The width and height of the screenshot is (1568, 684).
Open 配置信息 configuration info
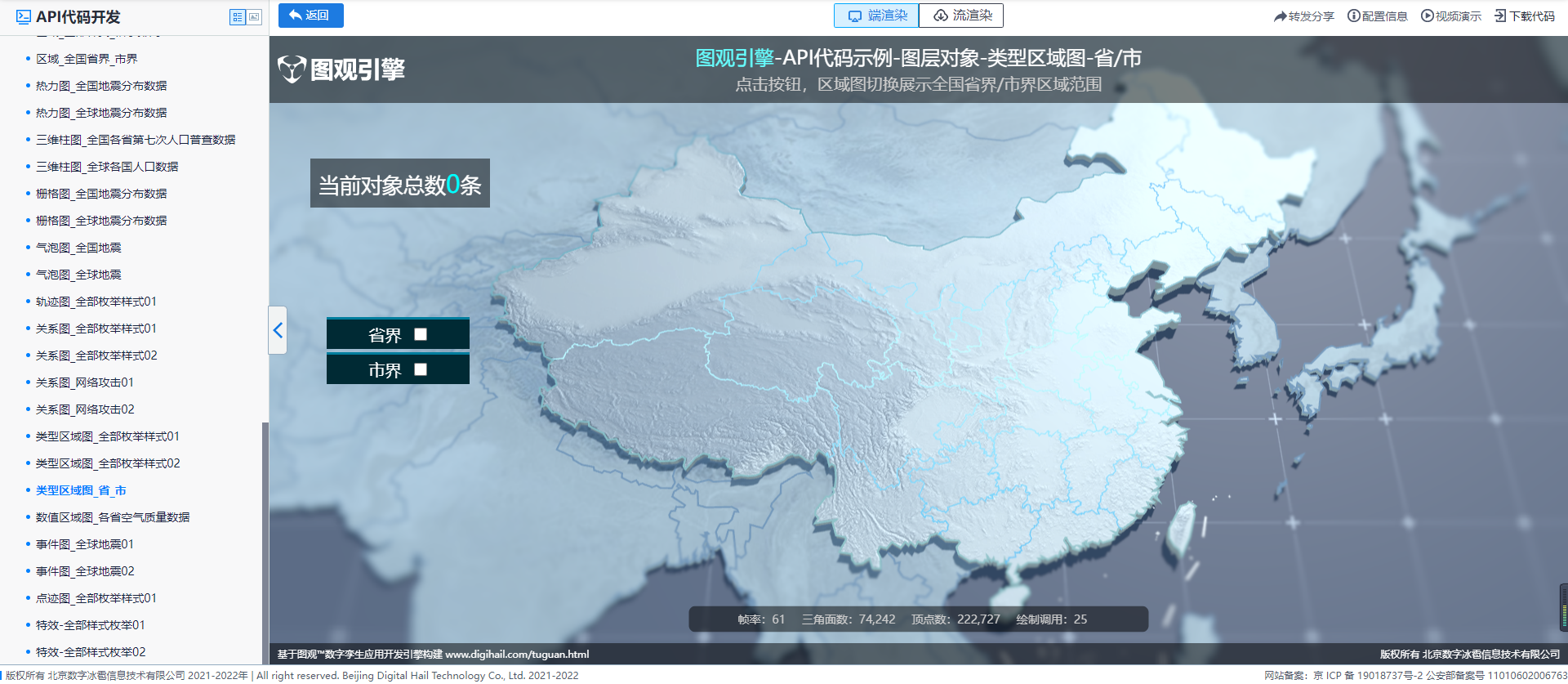pos(1378,16)
